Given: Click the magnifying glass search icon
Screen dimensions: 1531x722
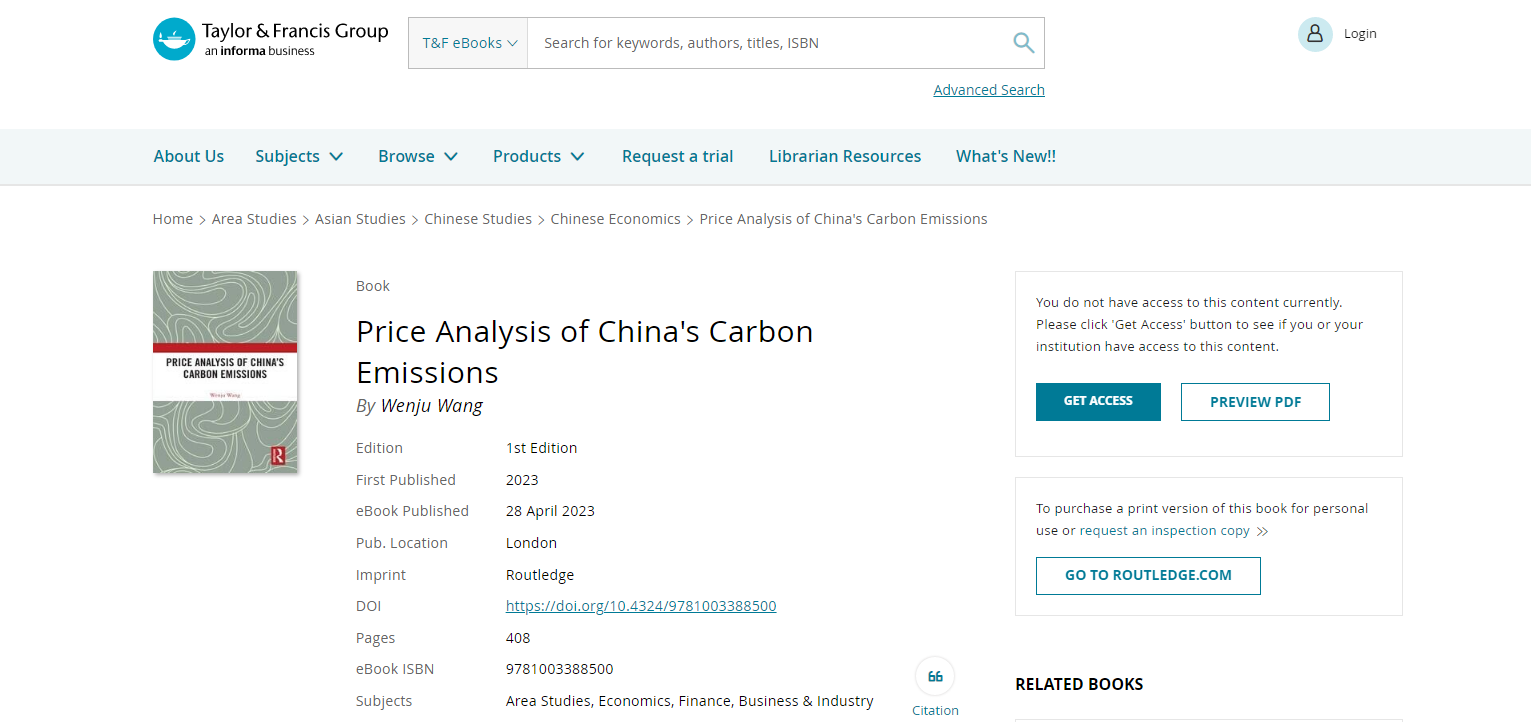Looking at the screenshot, I should tap(1023, 43).
